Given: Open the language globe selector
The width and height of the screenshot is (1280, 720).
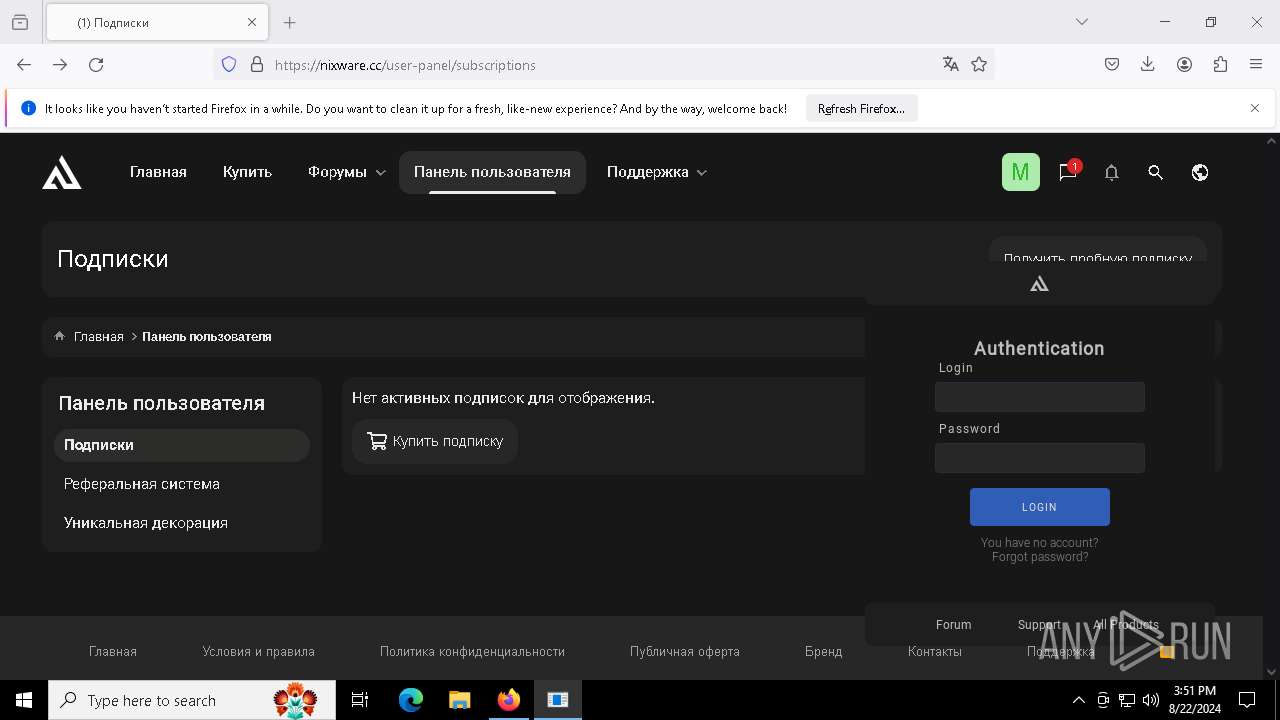Looking at the screenshot, I should point(1200,172).
